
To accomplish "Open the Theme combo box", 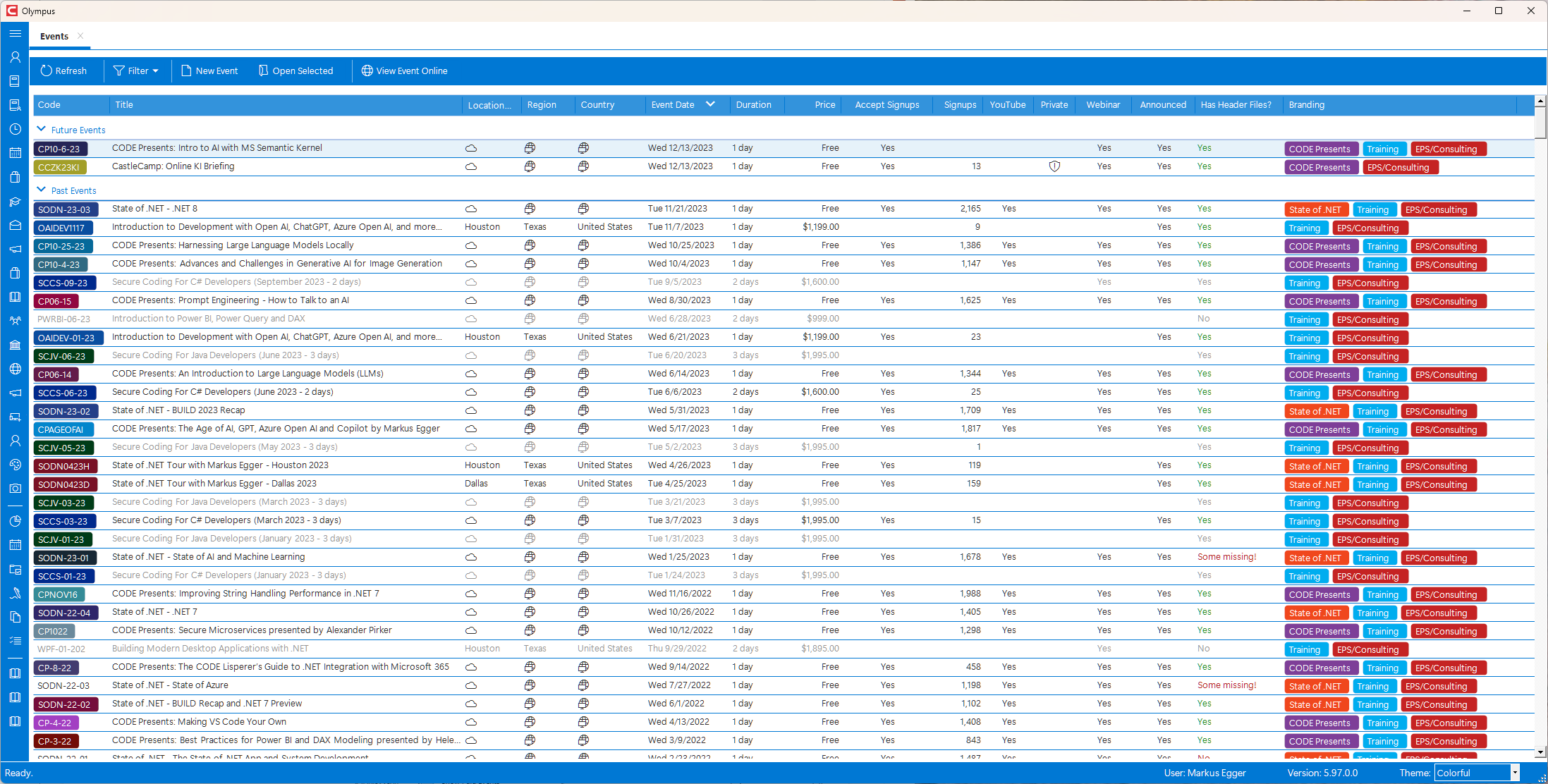I will pyautogui.click(x=1477, y=773).
